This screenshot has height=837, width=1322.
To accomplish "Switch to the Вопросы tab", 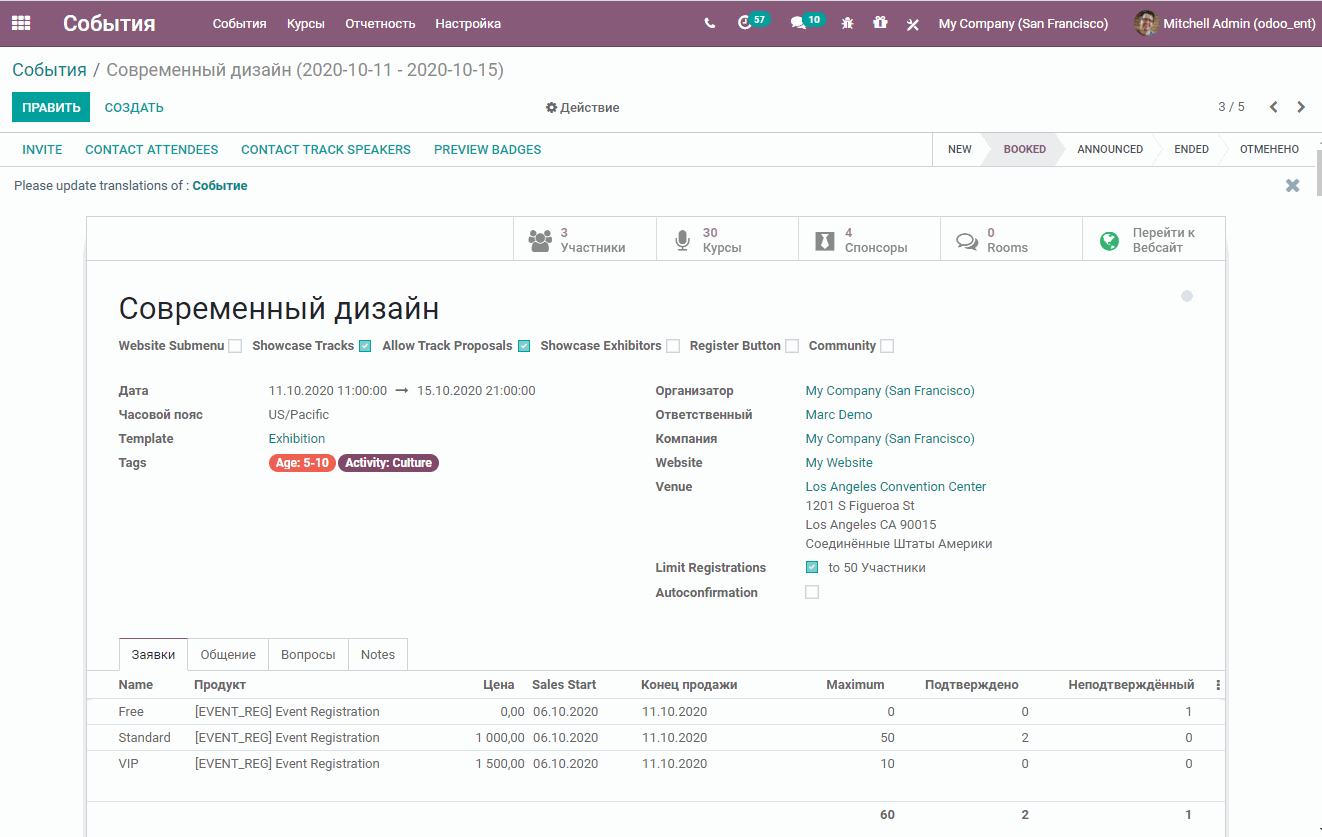I will [x=308, y=654].
